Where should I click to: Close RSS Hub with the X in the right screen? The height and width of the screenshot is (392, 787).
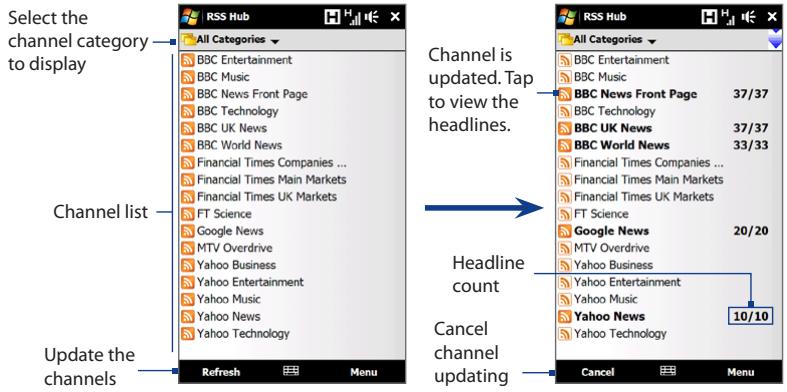coord(772,17)
